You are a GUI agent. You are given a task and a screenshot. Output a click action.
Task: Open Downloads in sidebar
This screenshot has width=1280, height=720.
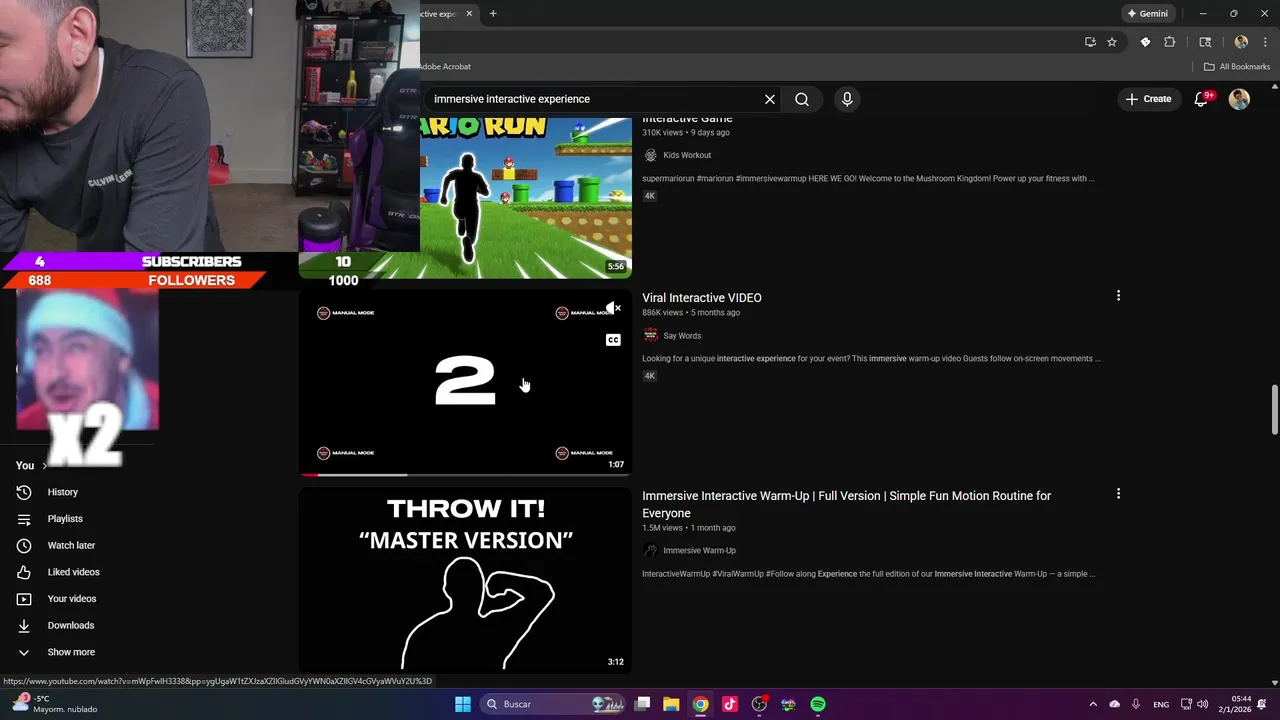tap(70, 626)
